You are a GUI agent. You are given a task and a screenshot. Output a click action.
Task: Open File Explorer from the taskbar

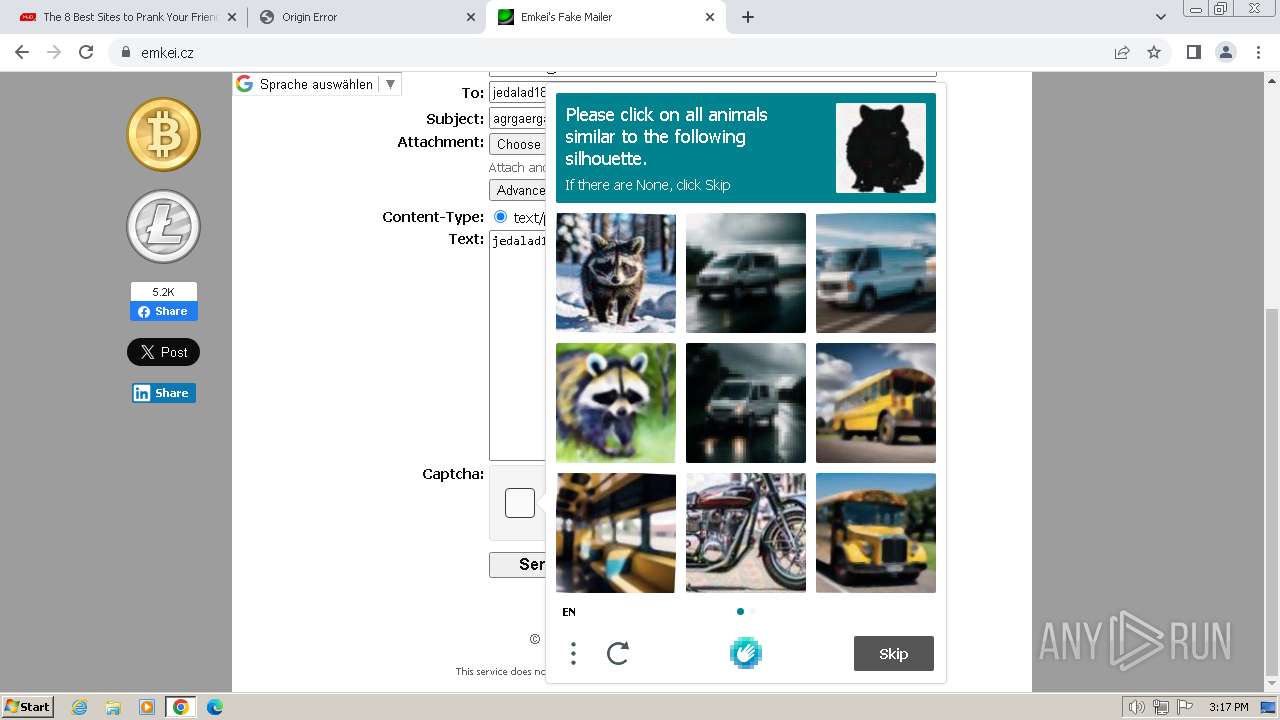click(x=113, y=707)
